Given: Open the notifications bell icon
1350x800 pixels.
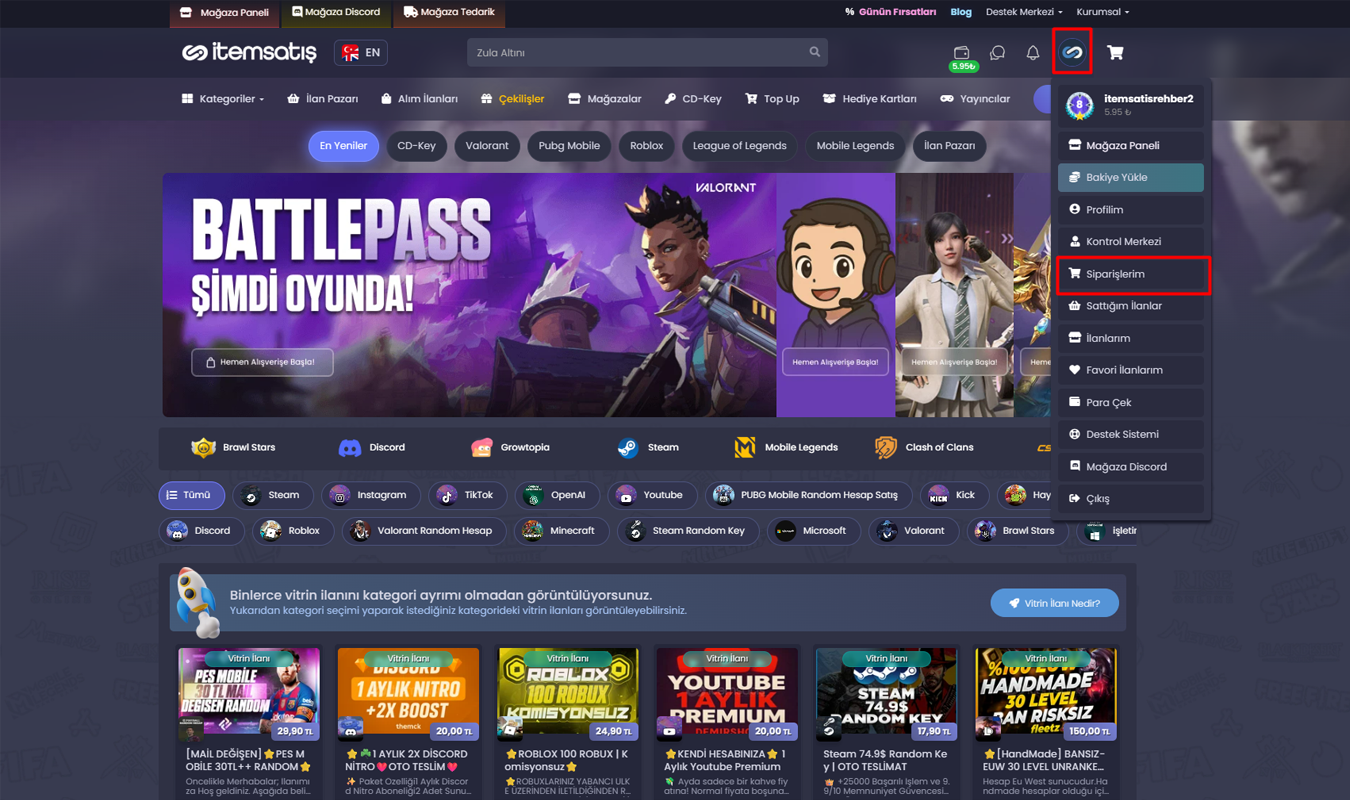Looking at the screenshot, I should pyautogui.click(x=1033, y=52).
